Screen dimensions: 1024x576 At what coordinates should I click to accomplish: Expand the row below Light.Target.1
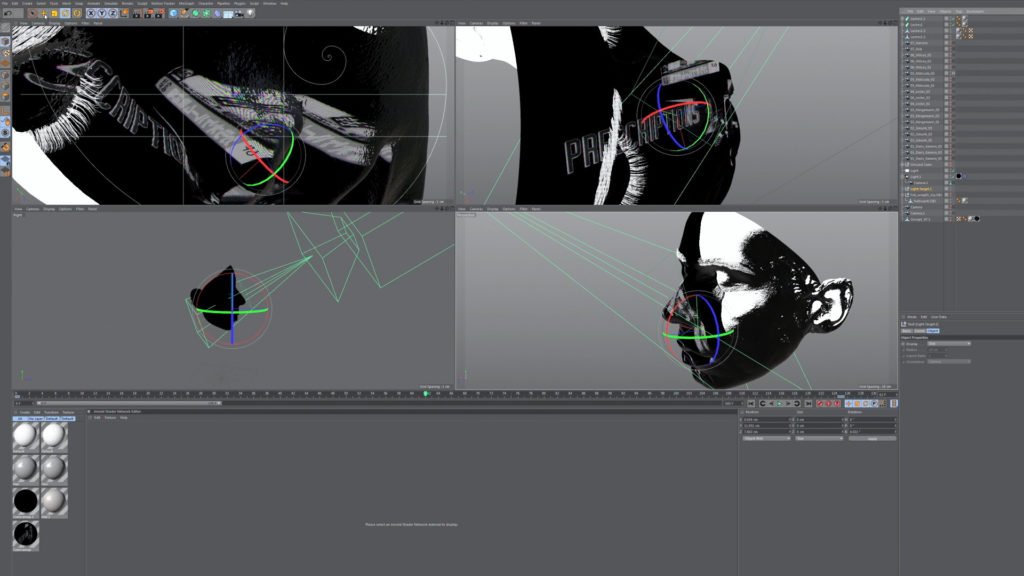pyautogui.click(x=903, y=195)
